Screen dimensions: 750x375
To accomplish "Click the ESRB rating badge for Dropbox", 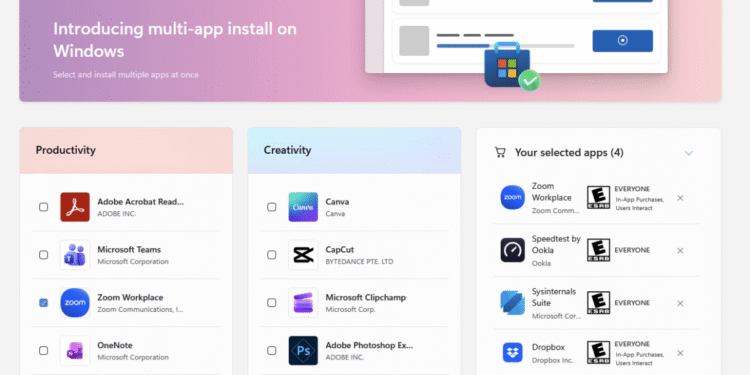I will 598,353.
